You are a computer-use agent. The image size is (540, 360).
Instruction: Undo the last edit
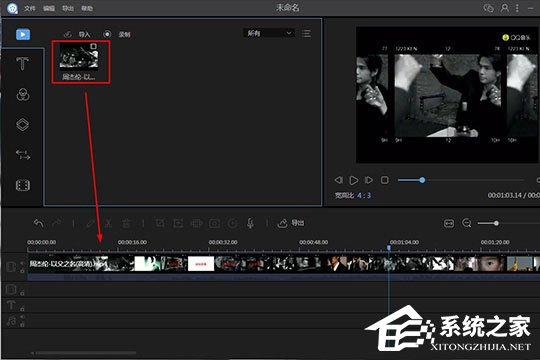tap(38, 223)
